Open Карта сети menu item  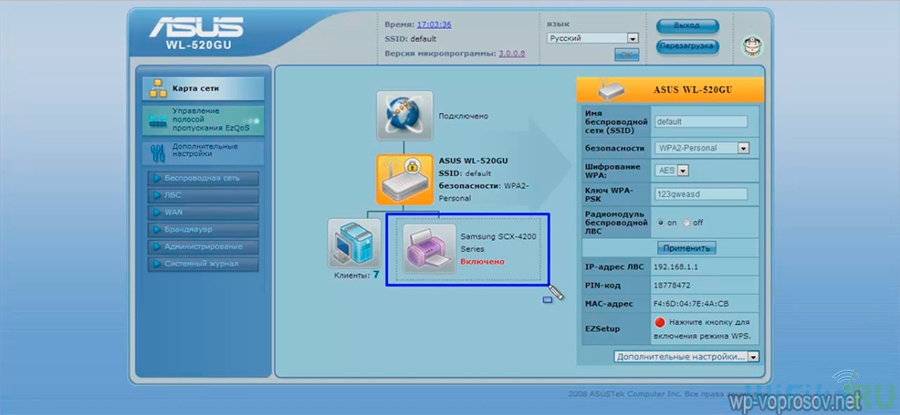203,89
